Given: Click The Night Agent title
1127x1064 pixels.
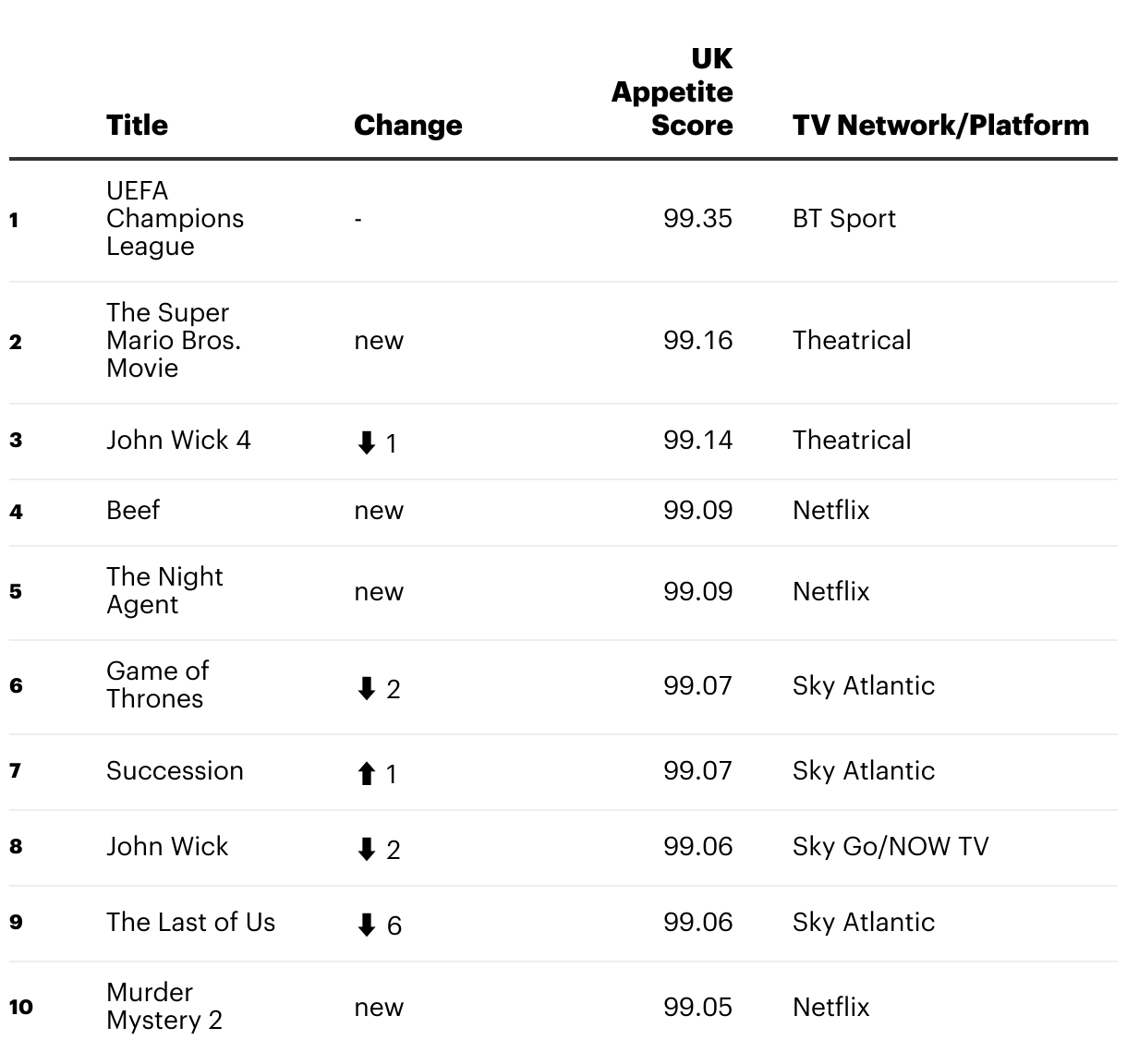Looking at the screenshot, I should tap(164, 590).
